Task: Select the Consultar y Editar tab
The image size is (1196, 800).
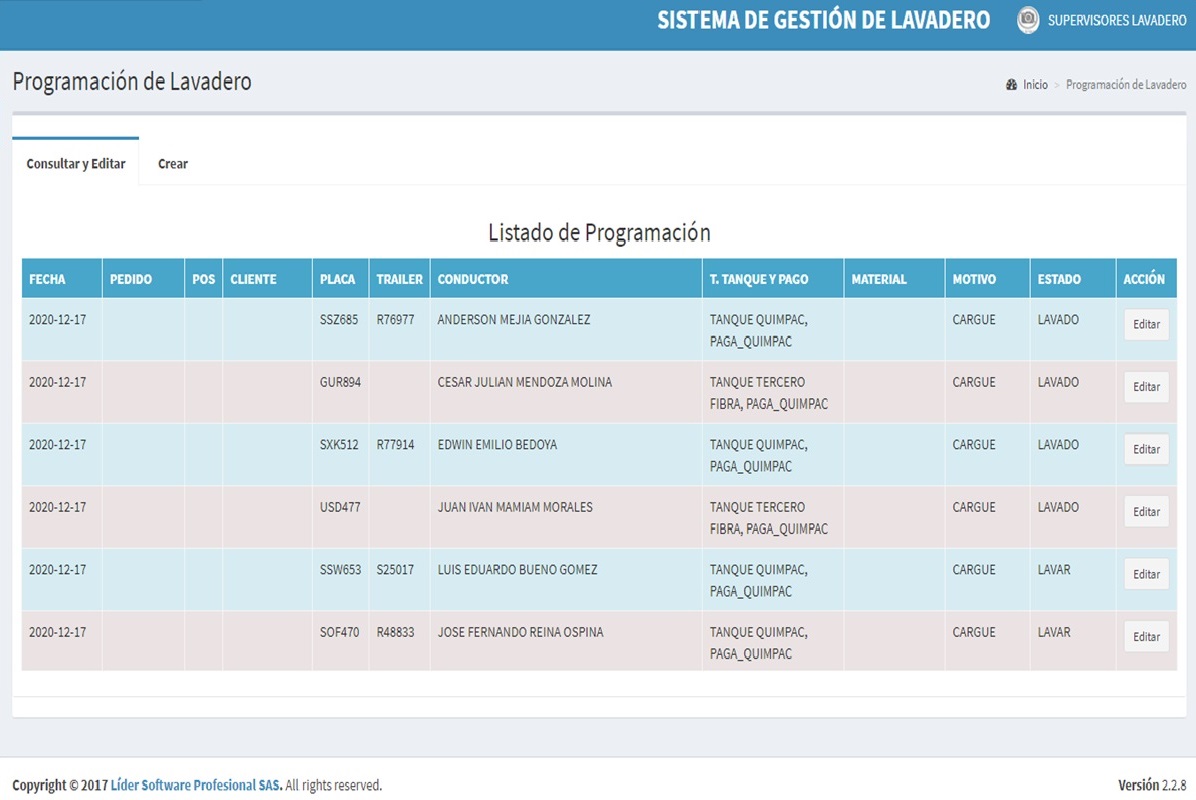Action: pos(76,163)
